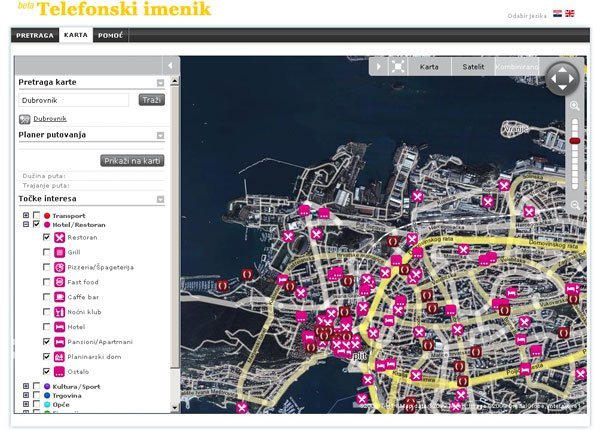Click the Pansioni/Apartmani legend icon
This screenshot has width=600, height=430.
(59, 342)
